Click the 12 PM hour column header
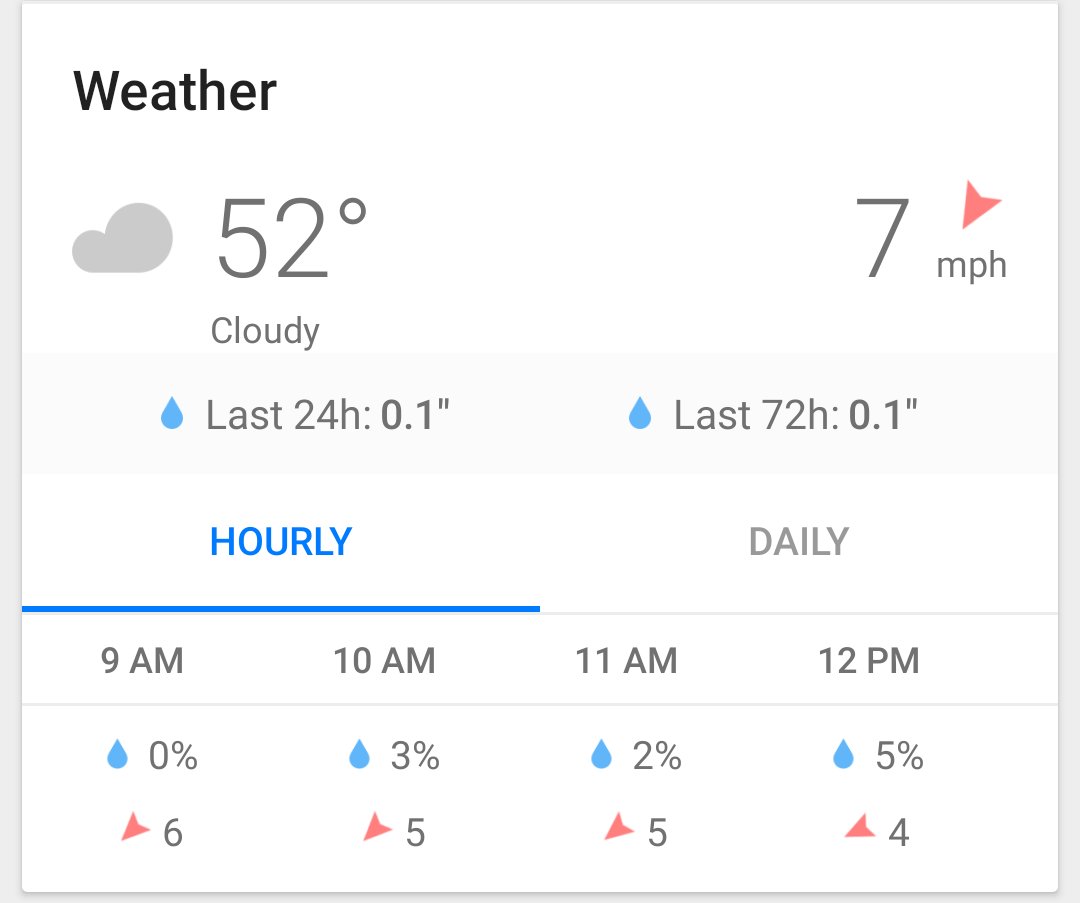 point(869,661)
